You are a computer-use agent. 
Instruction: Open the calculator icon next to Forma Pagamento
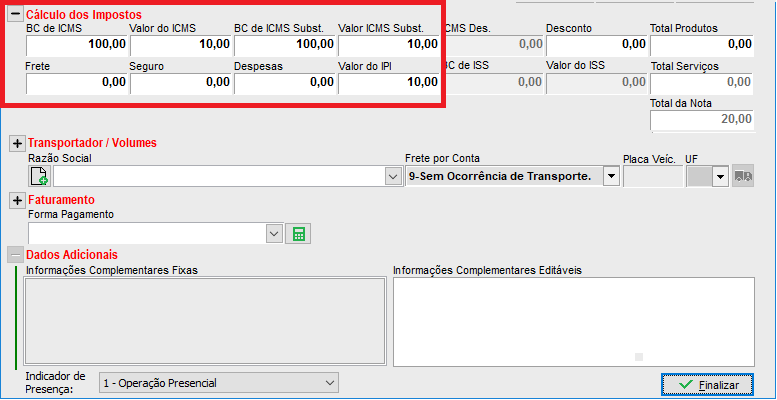[297, 233]
